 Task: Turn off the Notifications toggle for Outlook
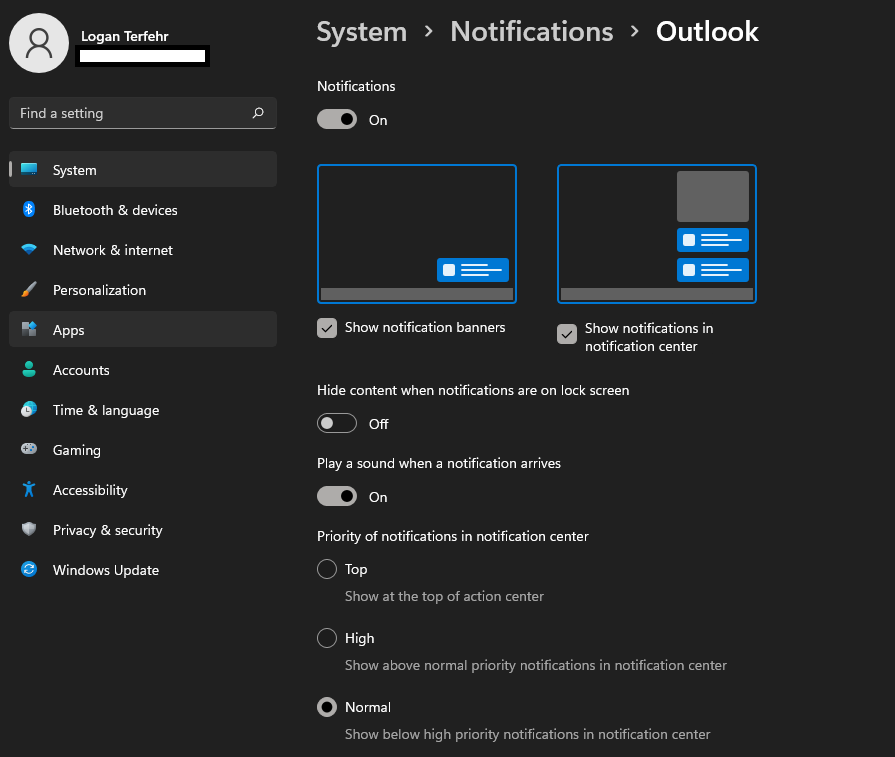[x=336, y=118]
